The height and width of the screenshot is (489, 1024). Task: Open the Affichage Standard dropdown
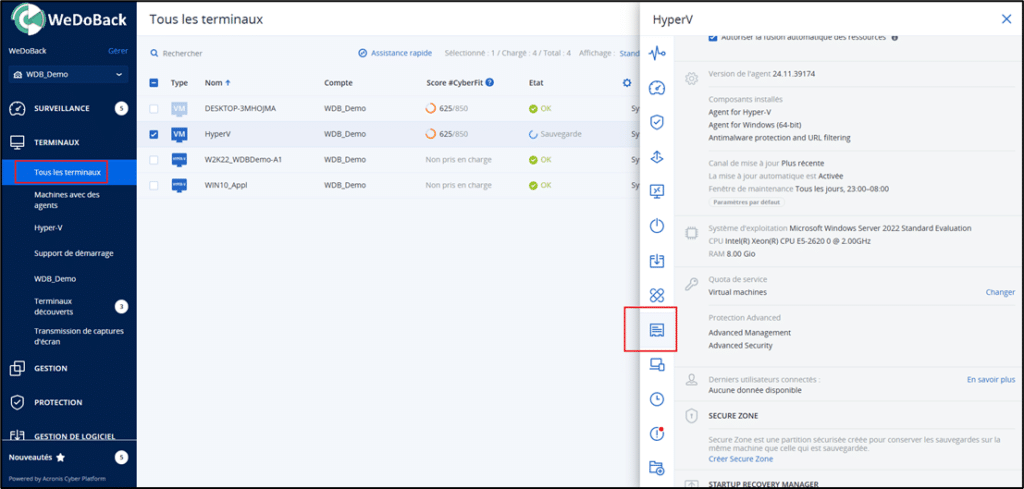630,54
